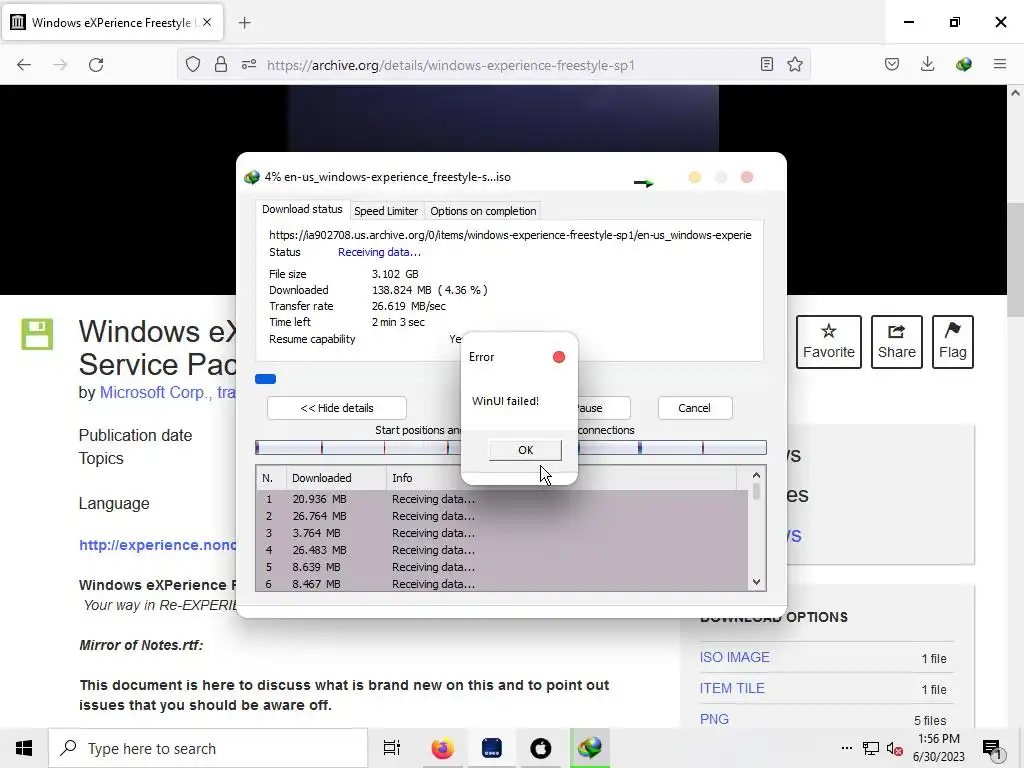Click the apple icon on taskbar
1024x768 pixels.
click(540, 748)
